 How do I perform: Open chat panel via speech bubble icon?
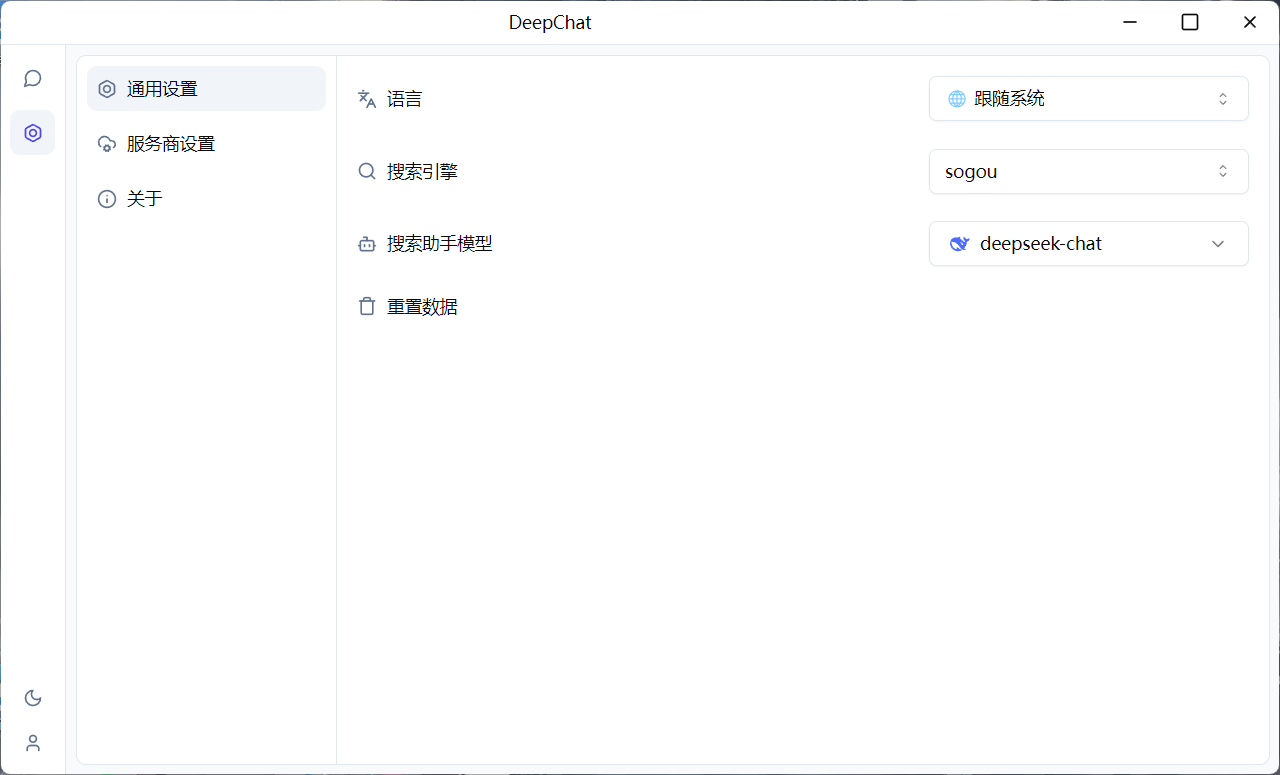click(x=32, y=78)
